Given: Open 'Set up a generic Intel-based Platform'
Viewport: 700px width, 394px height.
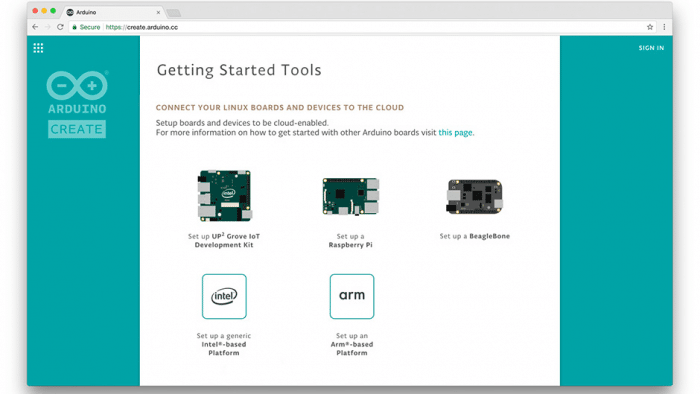Looking at the screenshot, I should [224, 344].
